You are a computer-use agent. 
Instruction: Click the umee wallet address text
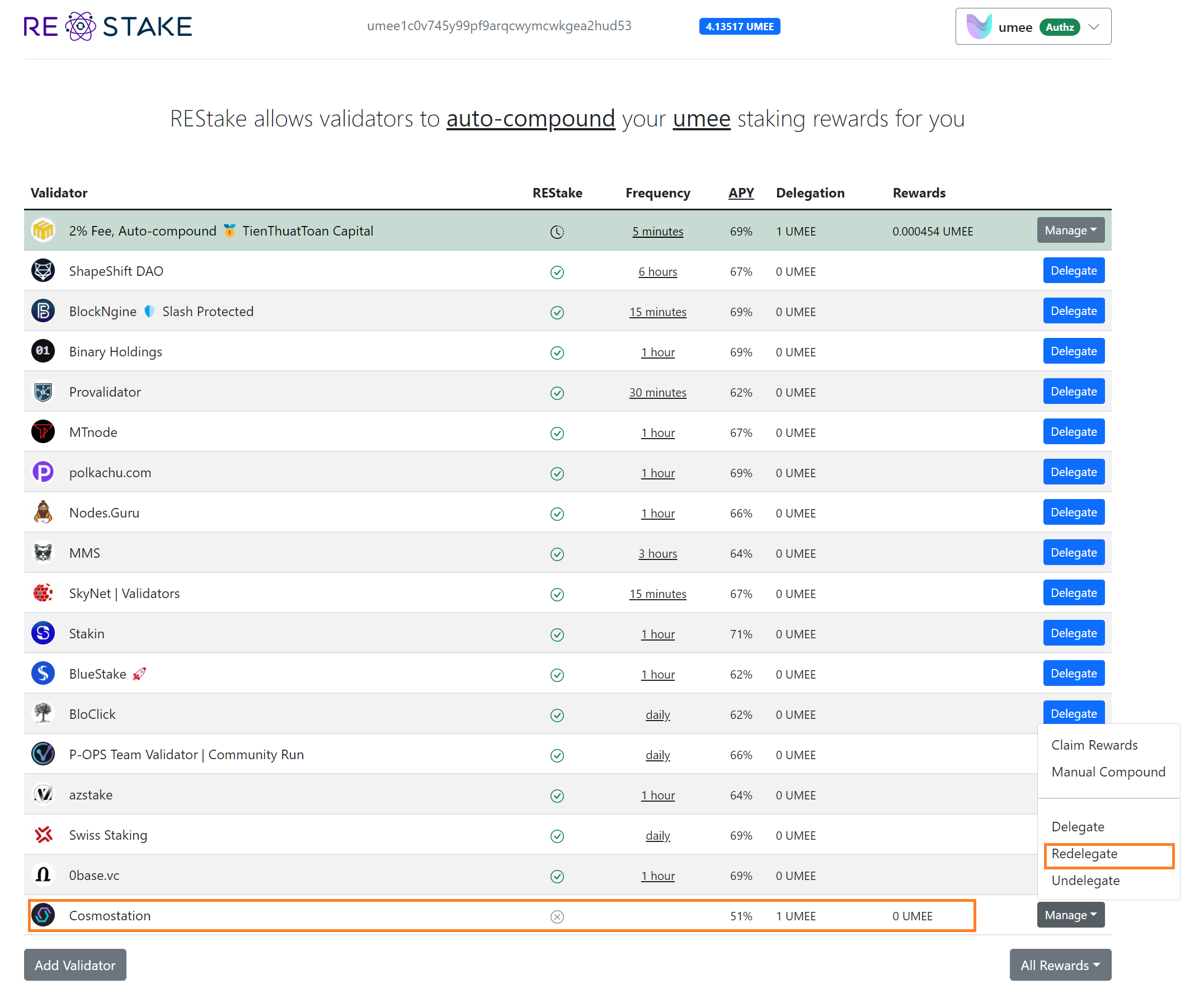[x=499, y=26]
